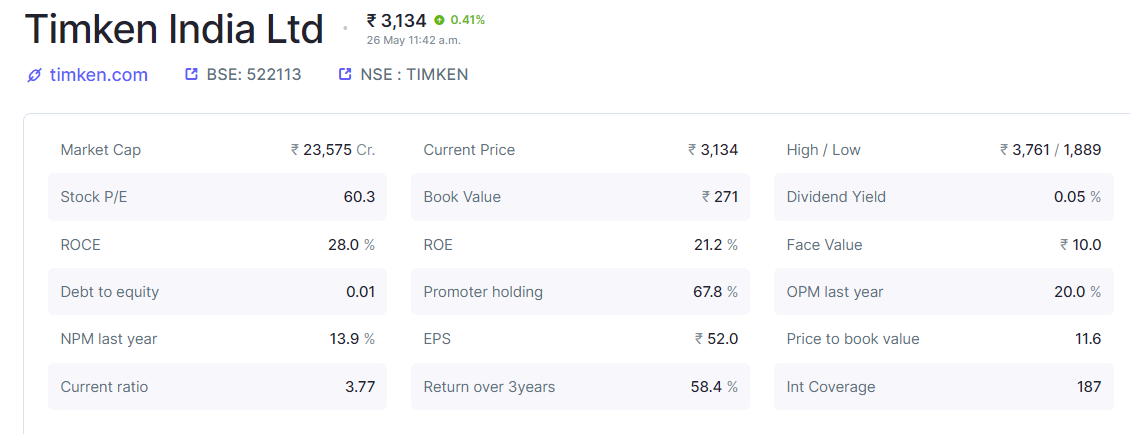Viewport: 1130px width, 434px height.
Task: Select the Debt to equity row
Action: tap(217, 292)
